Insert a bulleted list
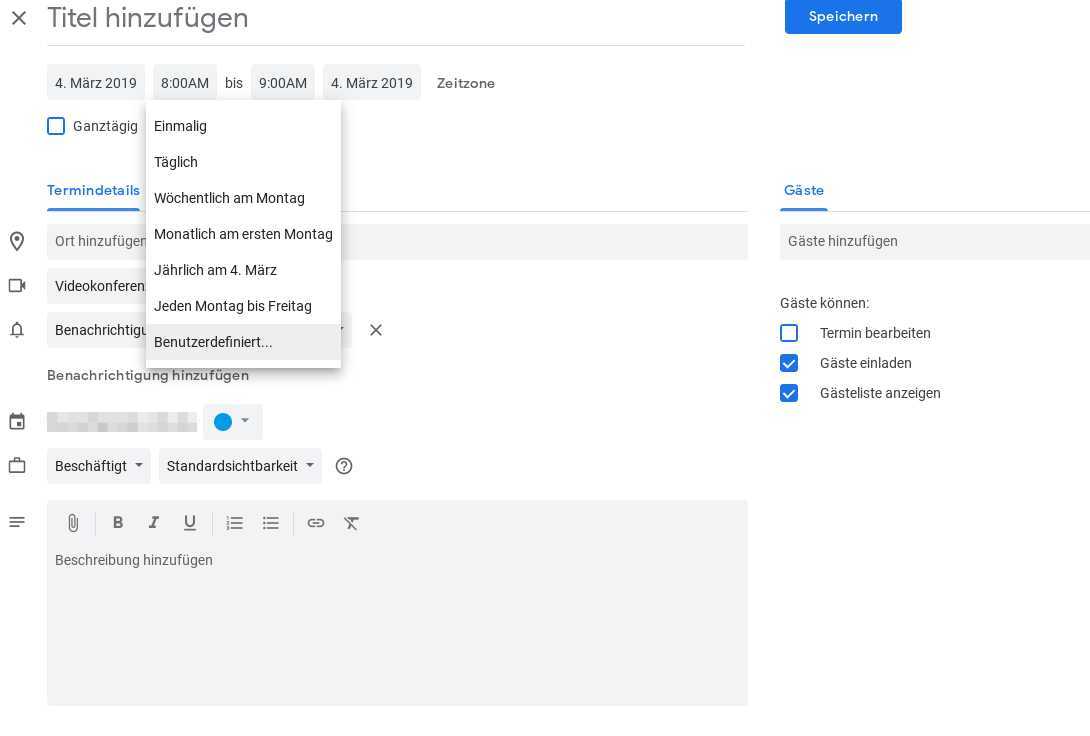Viewport: 1090px width, 736px height. (x=271, y=523)
